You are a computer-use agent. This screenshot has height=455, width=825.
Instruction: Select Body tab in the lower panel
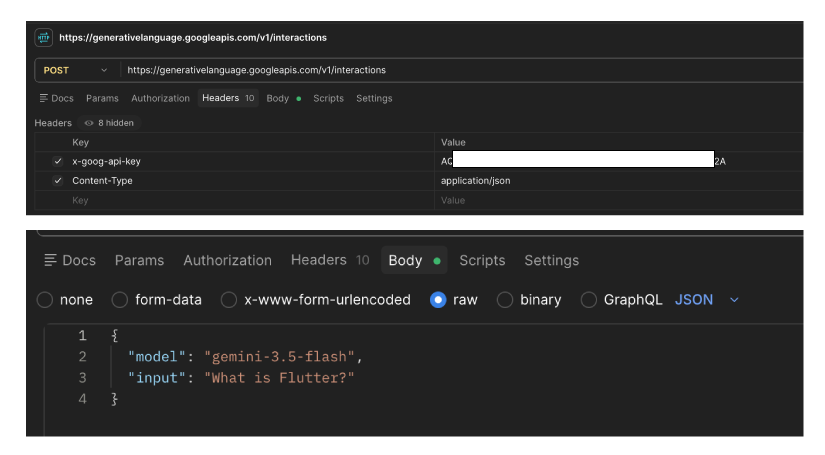414,260
